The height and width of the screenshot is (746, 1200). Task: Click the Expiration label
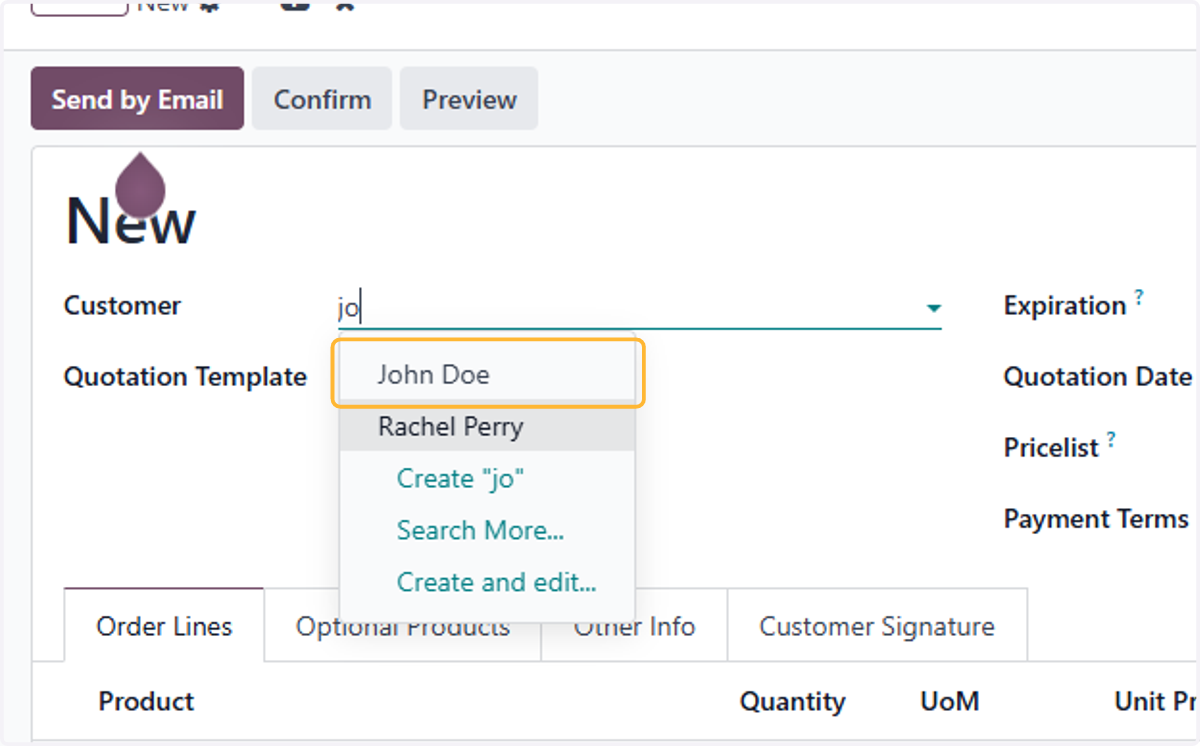tap(1065, 306)
